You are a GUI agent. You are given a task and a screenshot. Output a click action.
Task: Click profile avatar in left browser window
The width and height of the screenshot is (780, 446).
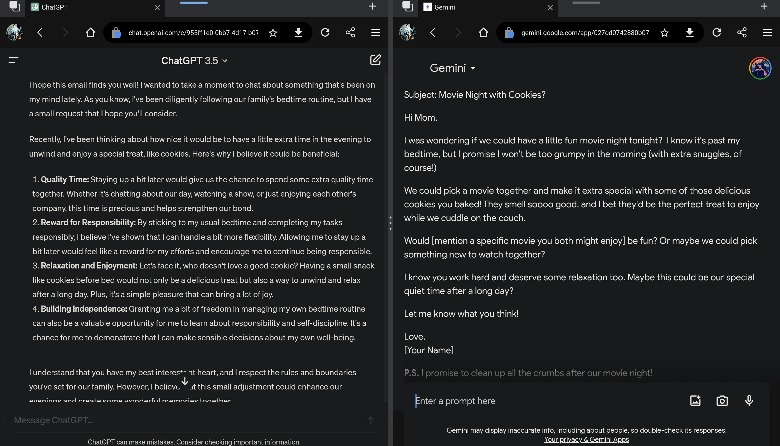click(x=14, y=33)
